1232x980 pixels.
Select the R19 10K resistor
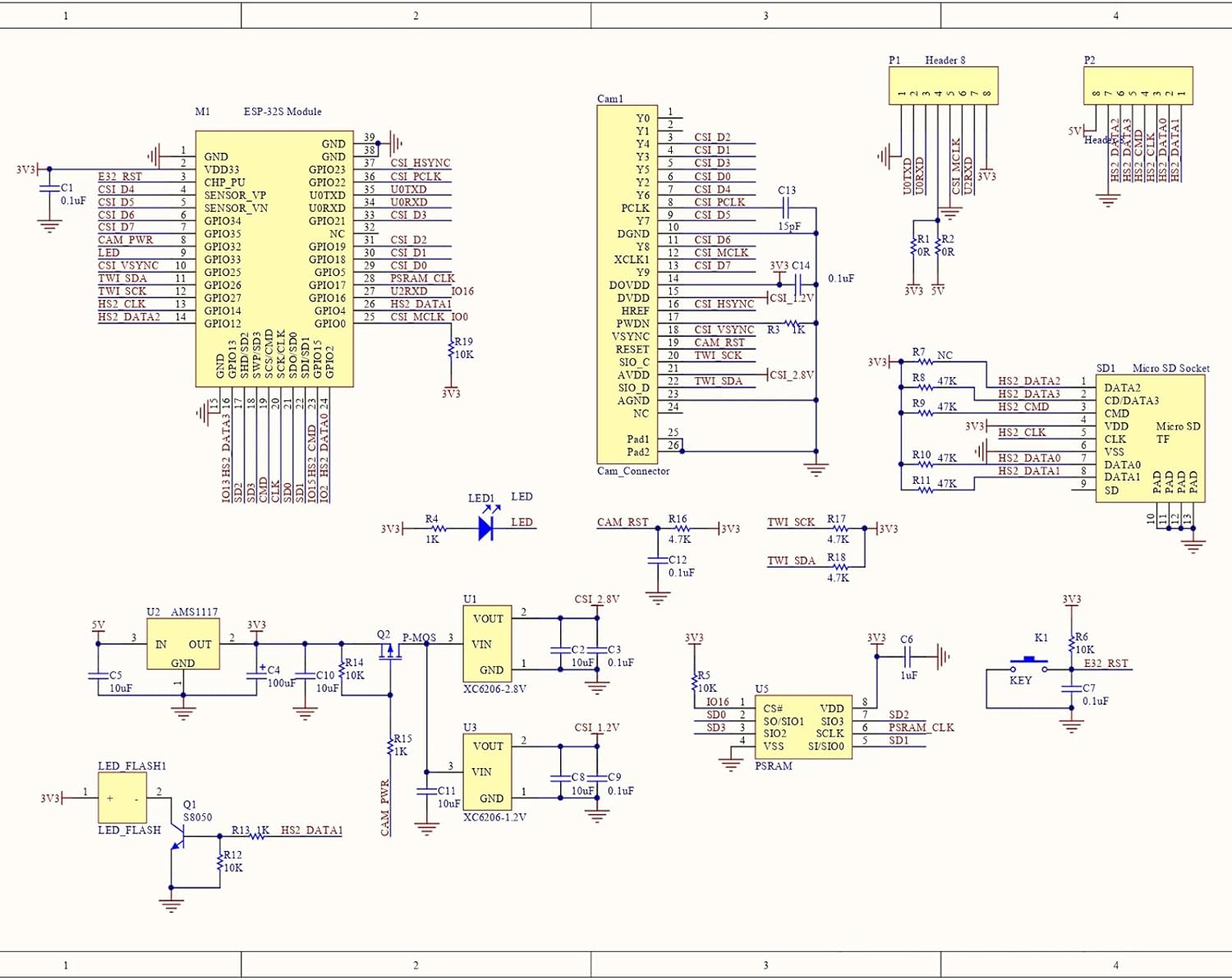[x=451, y=350]
